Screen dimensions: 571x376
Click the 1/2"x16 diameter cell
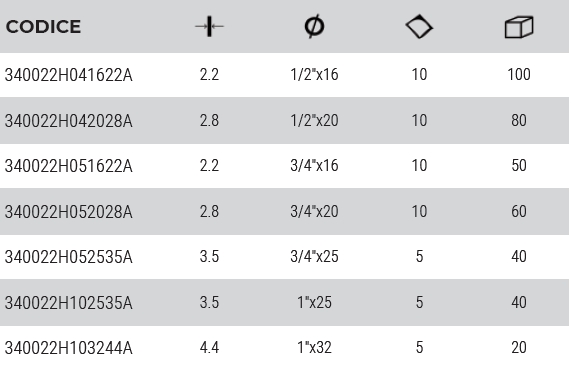(x=314, y=75)
